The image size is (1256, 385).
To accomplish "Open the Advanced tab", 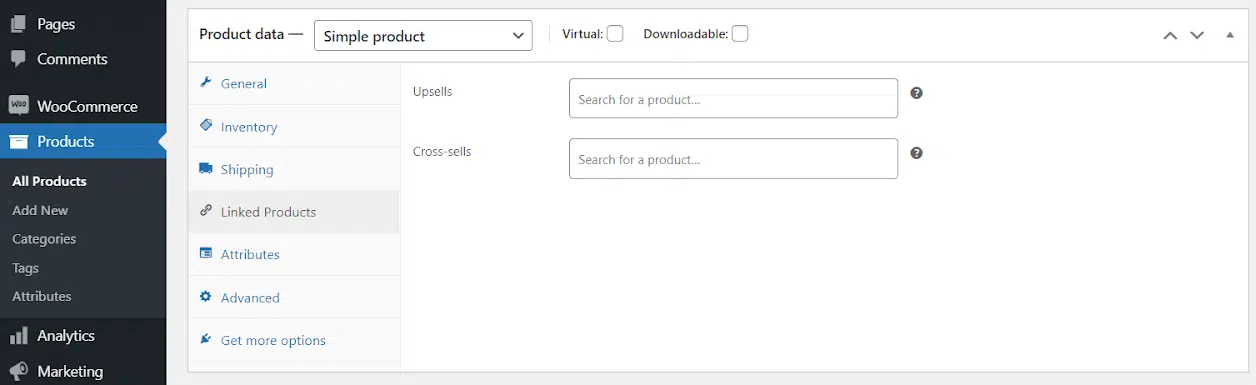I will [x=294, y=298].
